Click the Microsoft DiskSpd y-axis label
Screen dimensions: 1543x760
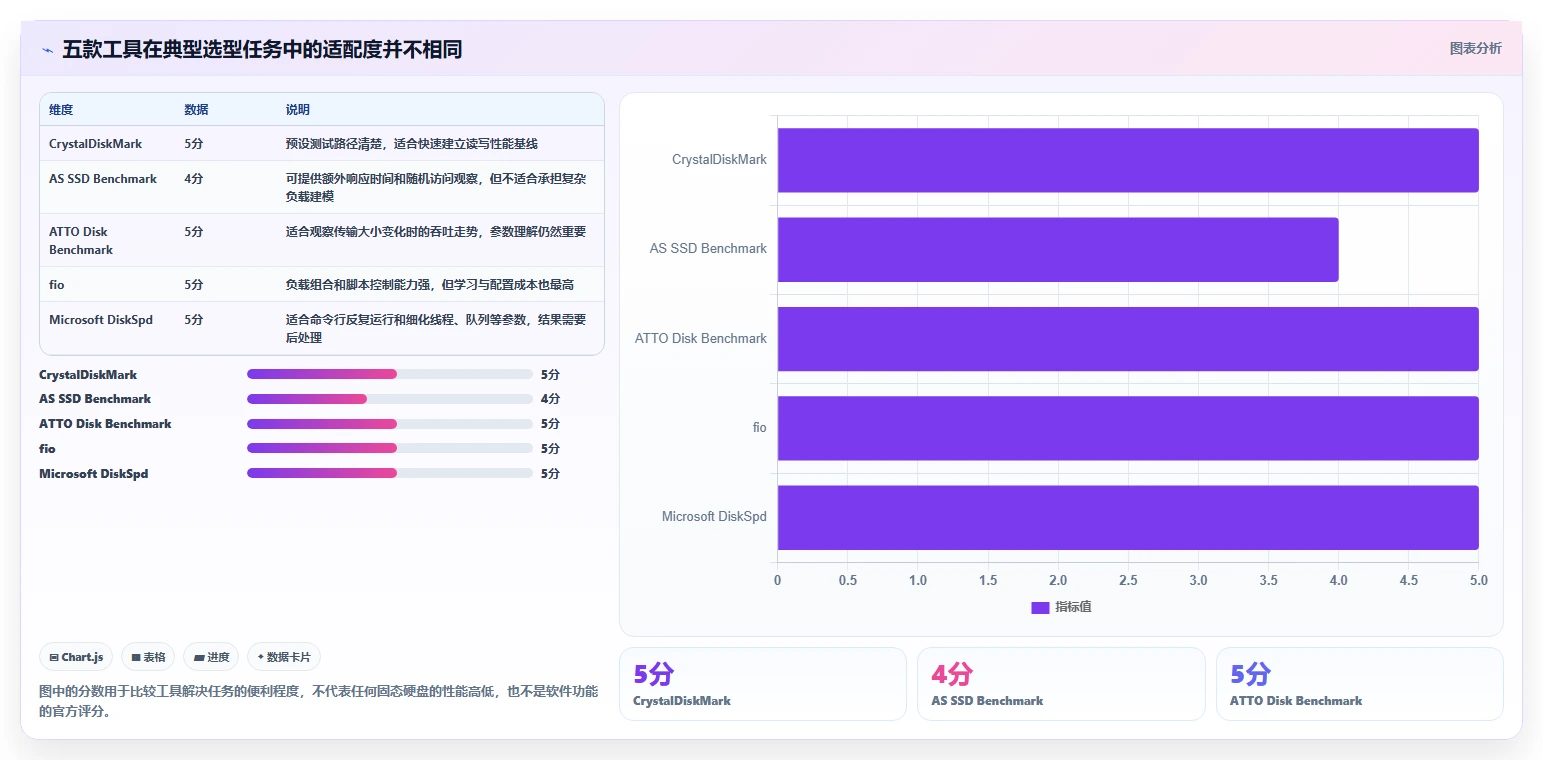(714, 516)
